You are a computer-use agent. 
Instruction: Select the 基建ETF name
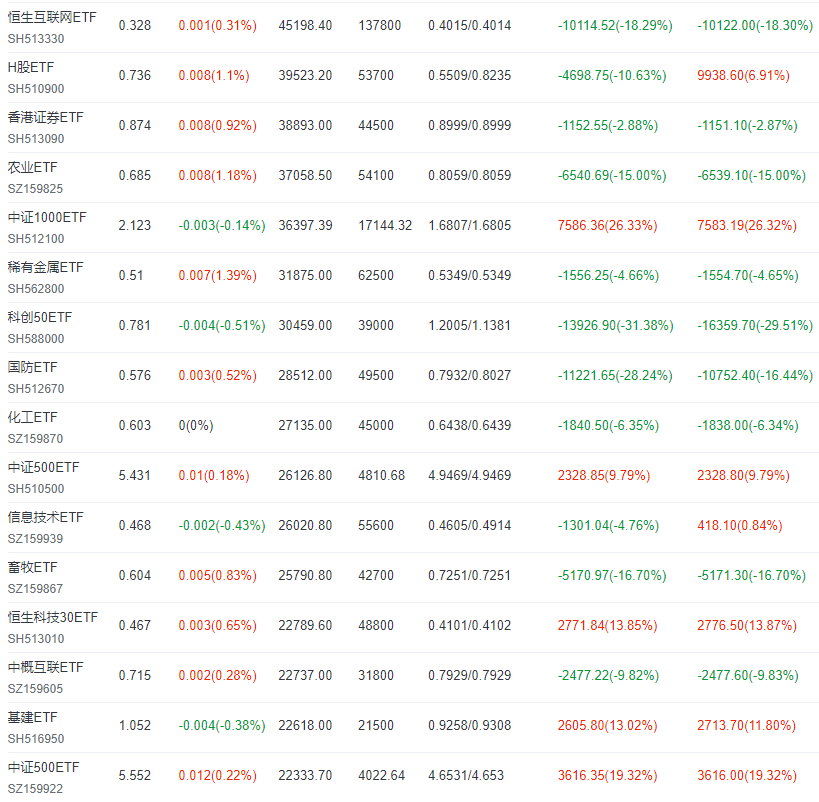[x=32, y=718]
